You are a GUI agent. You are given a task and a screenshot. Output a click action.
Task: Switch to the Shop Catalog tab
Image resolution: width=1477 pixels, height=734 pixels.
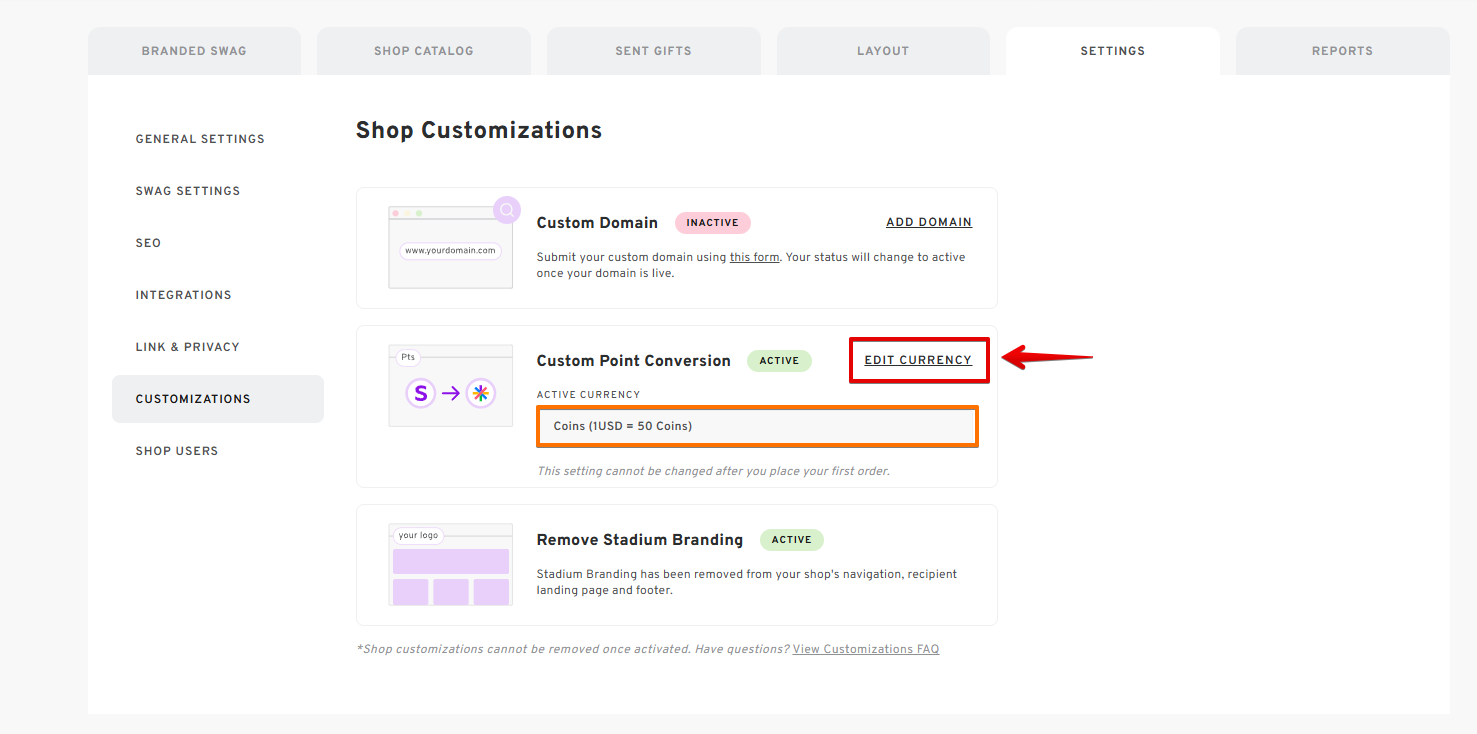424,51
